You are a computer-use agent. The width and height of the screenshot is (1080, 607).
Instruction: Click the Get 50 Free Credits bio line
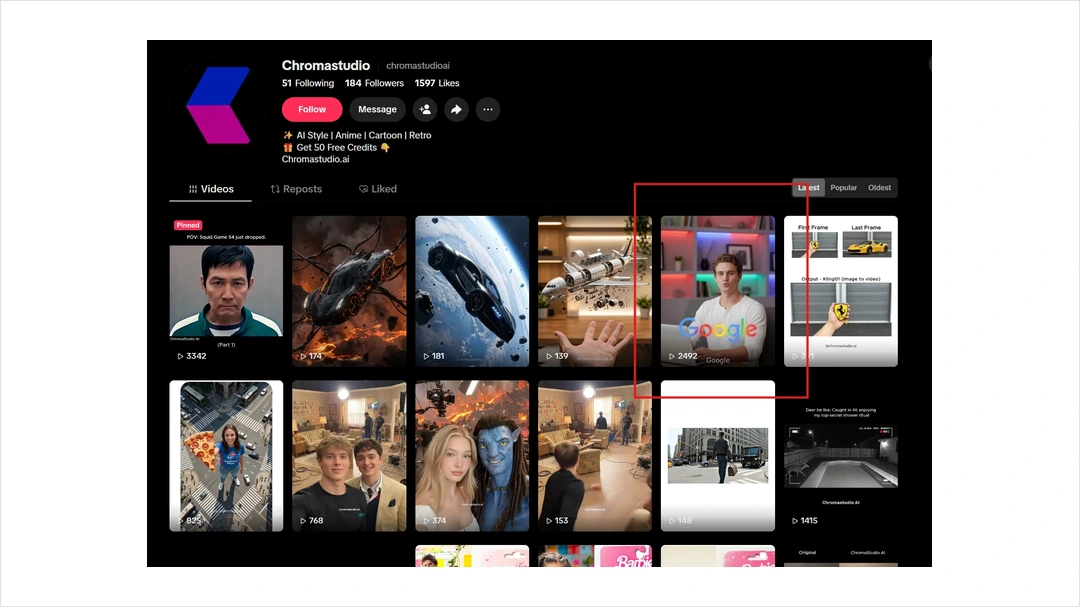pos(336,147)
